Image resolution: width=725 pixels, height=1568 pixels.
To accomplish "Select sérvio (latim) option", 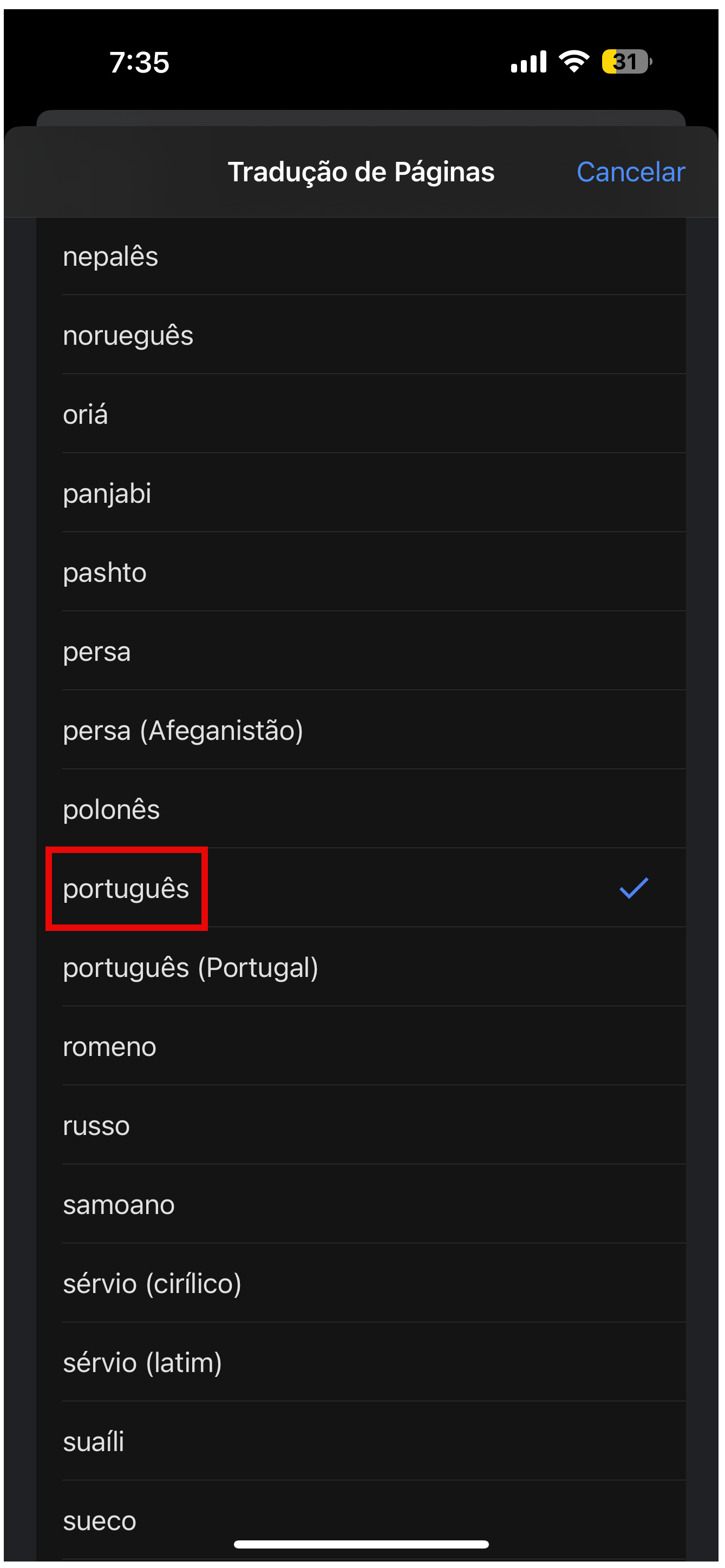I will [x=142, y=1363].
